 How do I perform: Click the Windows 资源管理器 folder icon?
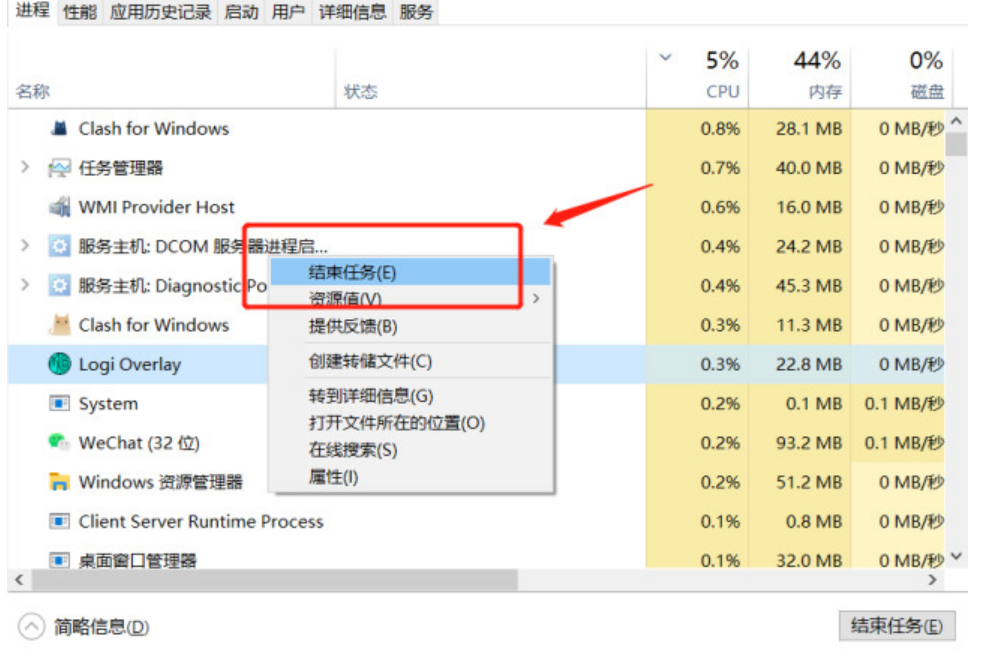click(x=60, y=482)
